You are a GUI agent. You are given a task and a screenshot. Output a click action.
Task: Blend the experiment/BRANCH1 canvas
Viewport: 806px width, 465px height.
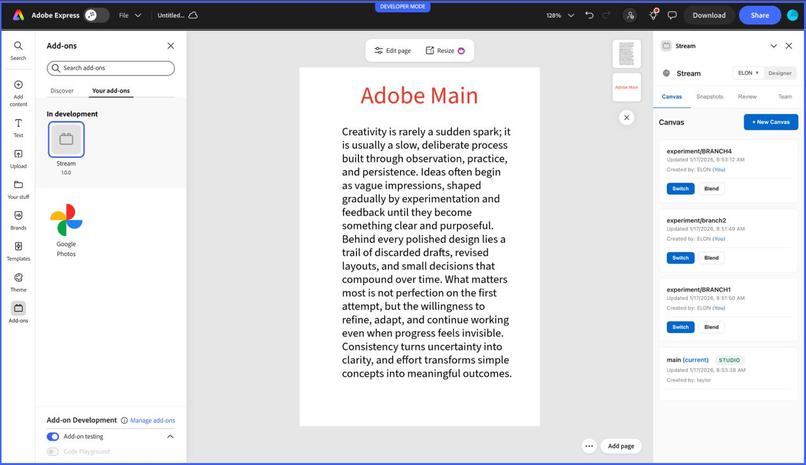[711, 327]
